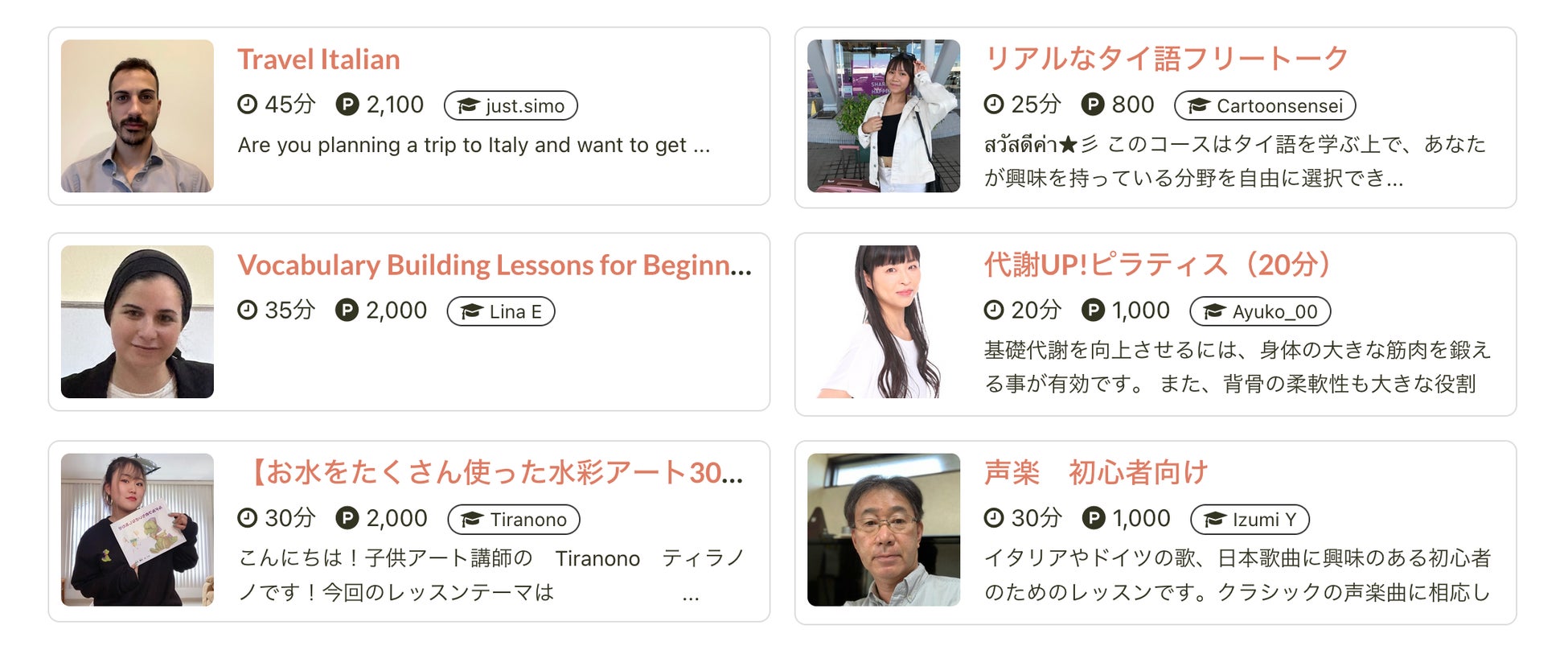Click the clock icon in the Lina E card

(x=247, y=311)
